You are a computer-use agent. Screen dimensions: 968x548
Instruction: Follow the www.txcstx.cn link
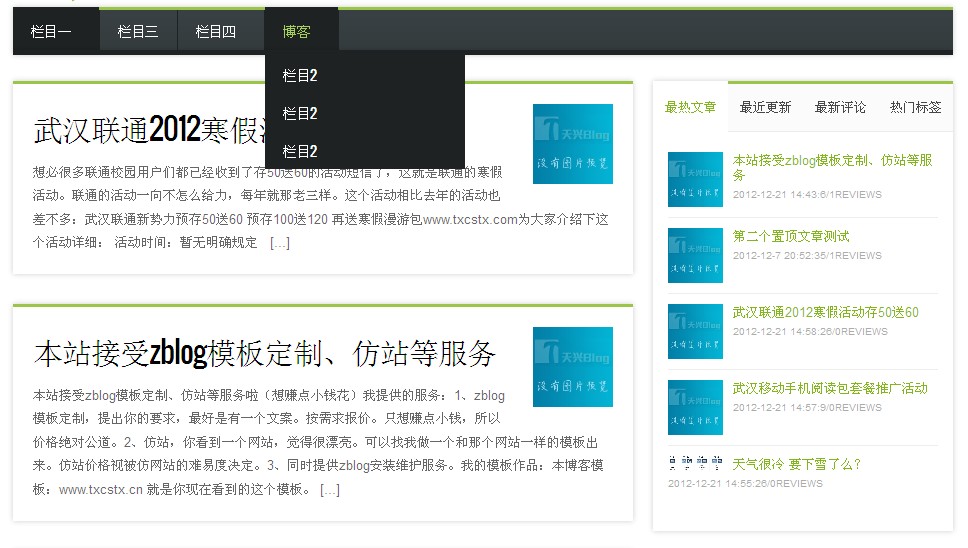[101, 489]
